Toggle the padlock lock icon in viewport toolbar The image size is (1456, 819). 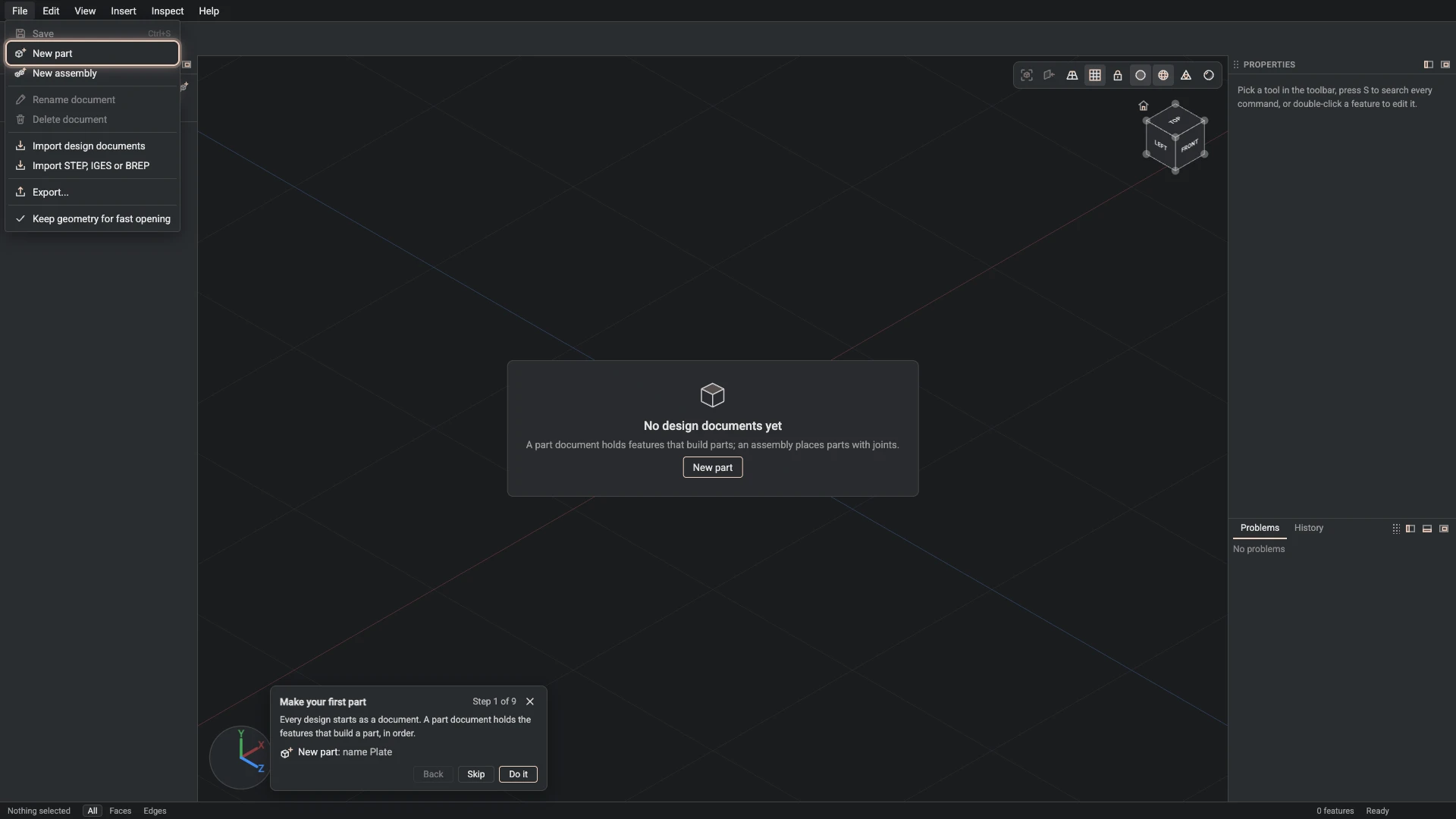pyautogui.click(x=1118, y=75)
